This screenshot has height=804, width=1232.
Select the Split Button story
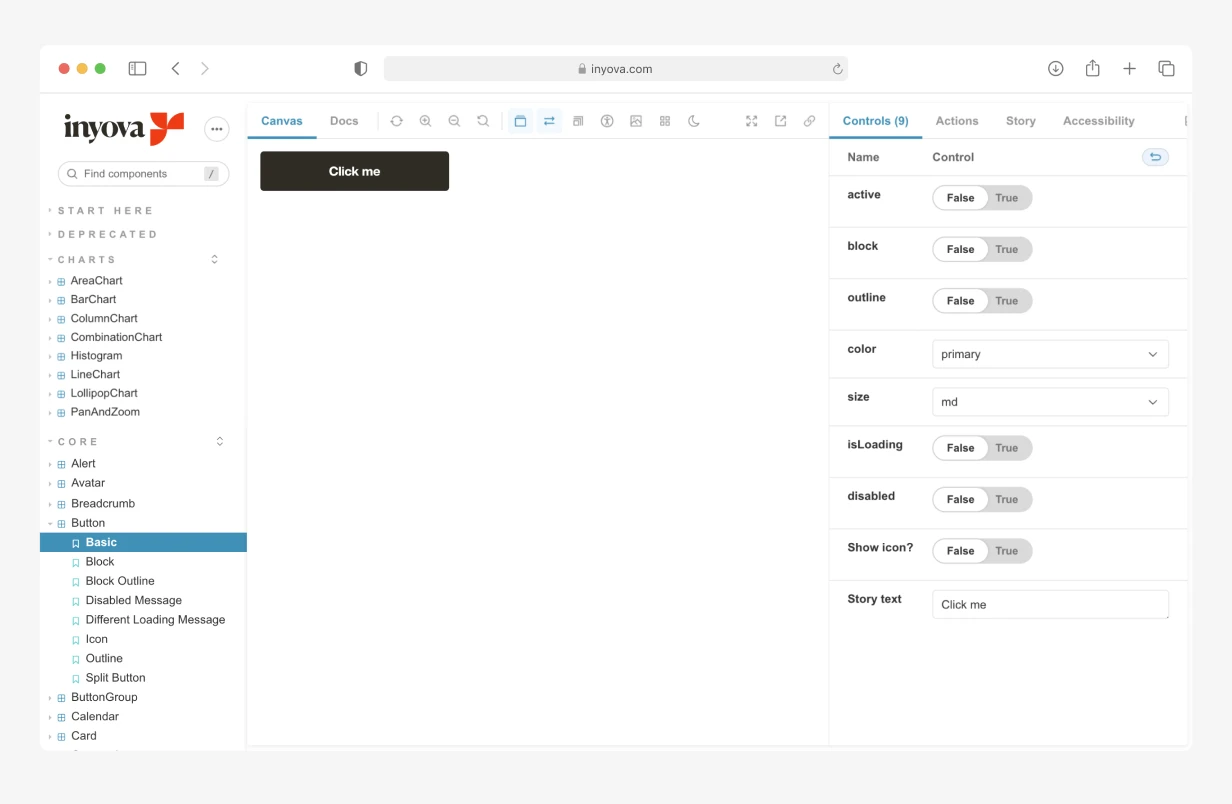[x=114, y=677]
